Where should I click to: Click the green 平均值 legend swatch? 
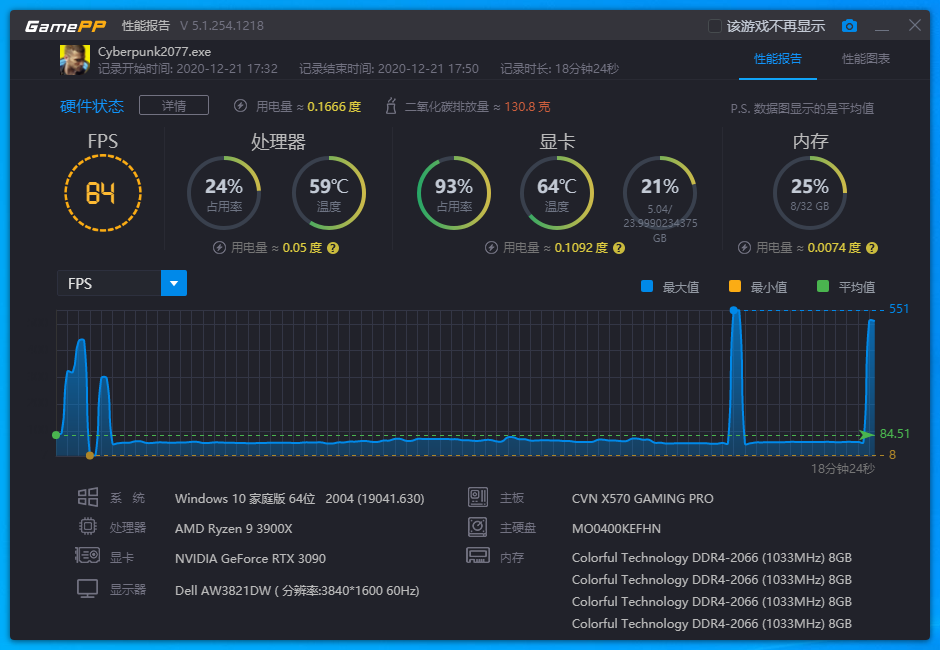(x=823, y=287)
